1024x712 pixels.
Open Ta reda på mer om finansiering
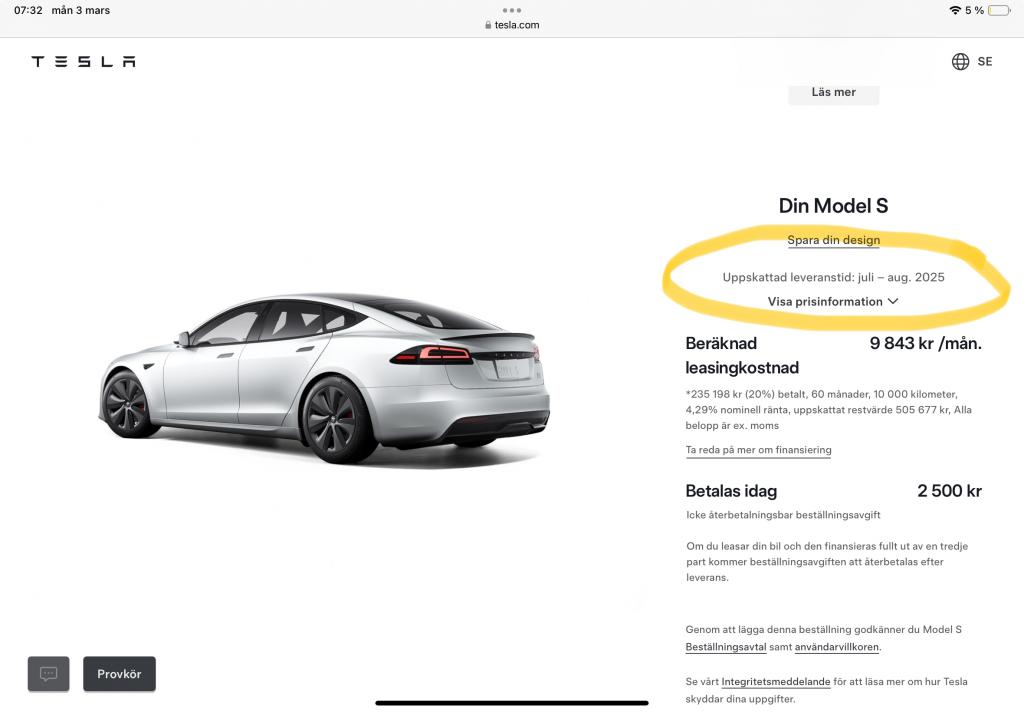pyautogui.click(x=758, y=450)
